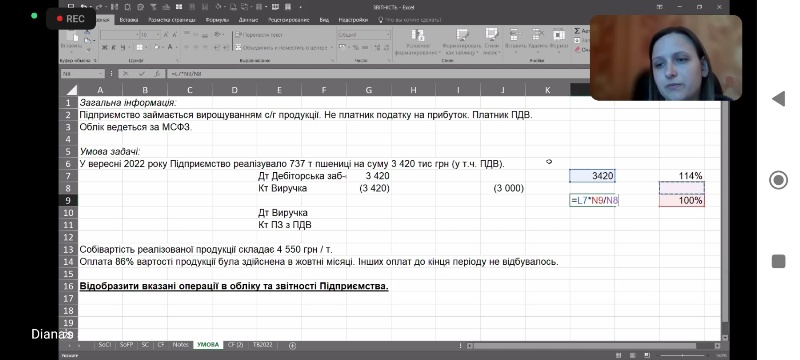Click the Conditional Formatting icon
The height and width of the screenshot is (360, 800).
coord(417,35)
